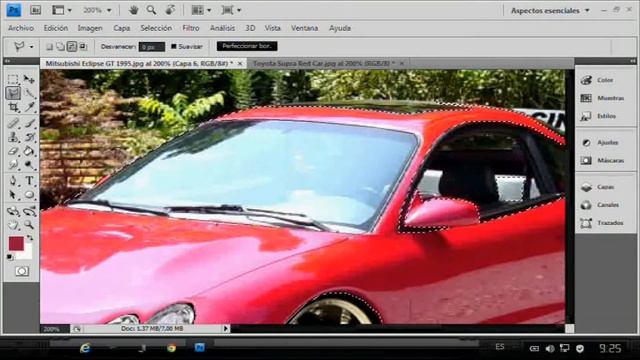Select the Clone Stamp tool
The width and height of the screenshot is (640, 360).
tap(13, 137)
